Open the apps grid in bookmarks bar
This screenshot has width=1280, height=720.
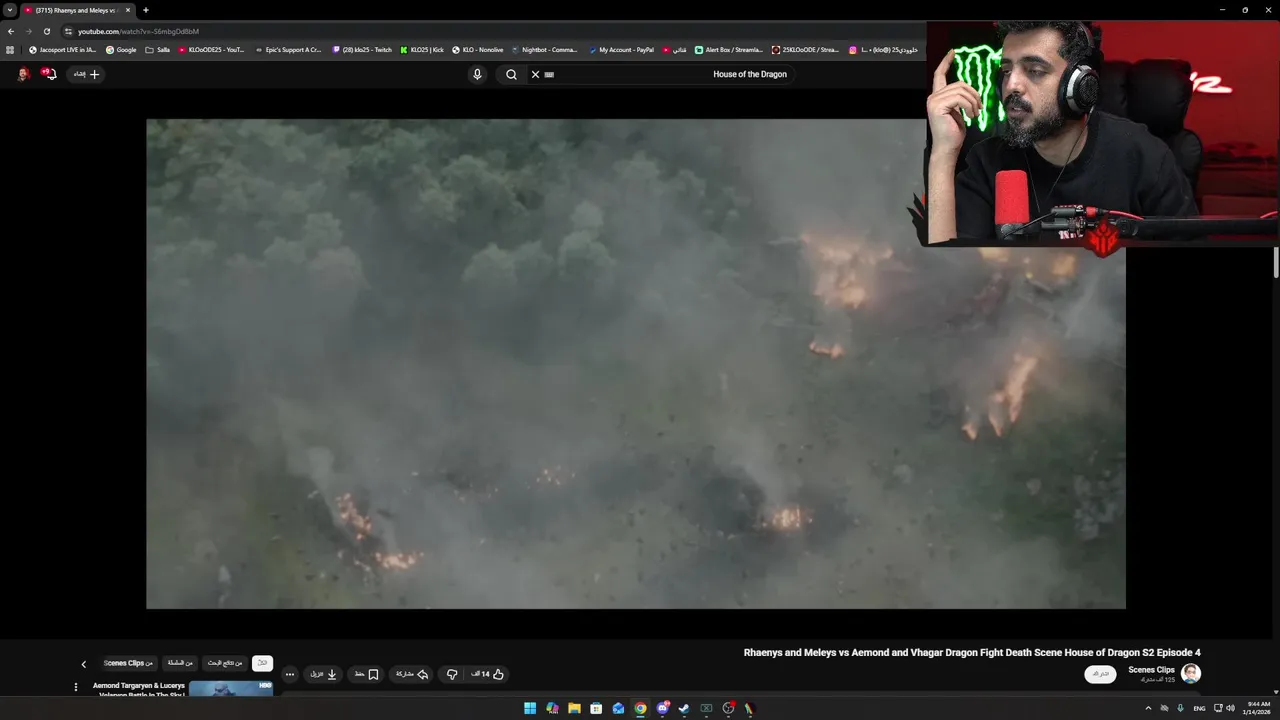(10, 50)
